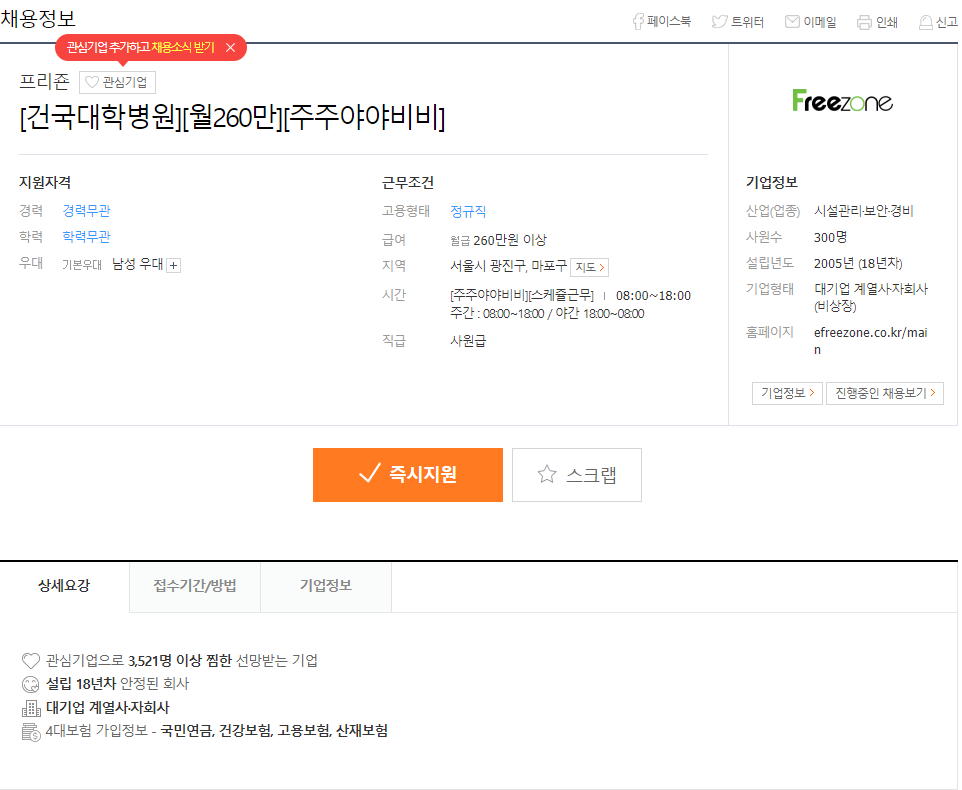The image size is (962, 790).
Task: Select the 상세요강 tab
Action: [64, 586]
